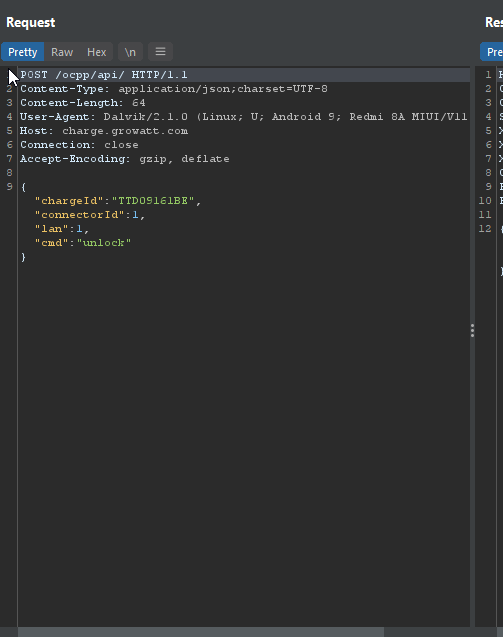Click the Accept-Encoding: gzip, deflate header

pyautogui.click(x=125, y=159)
